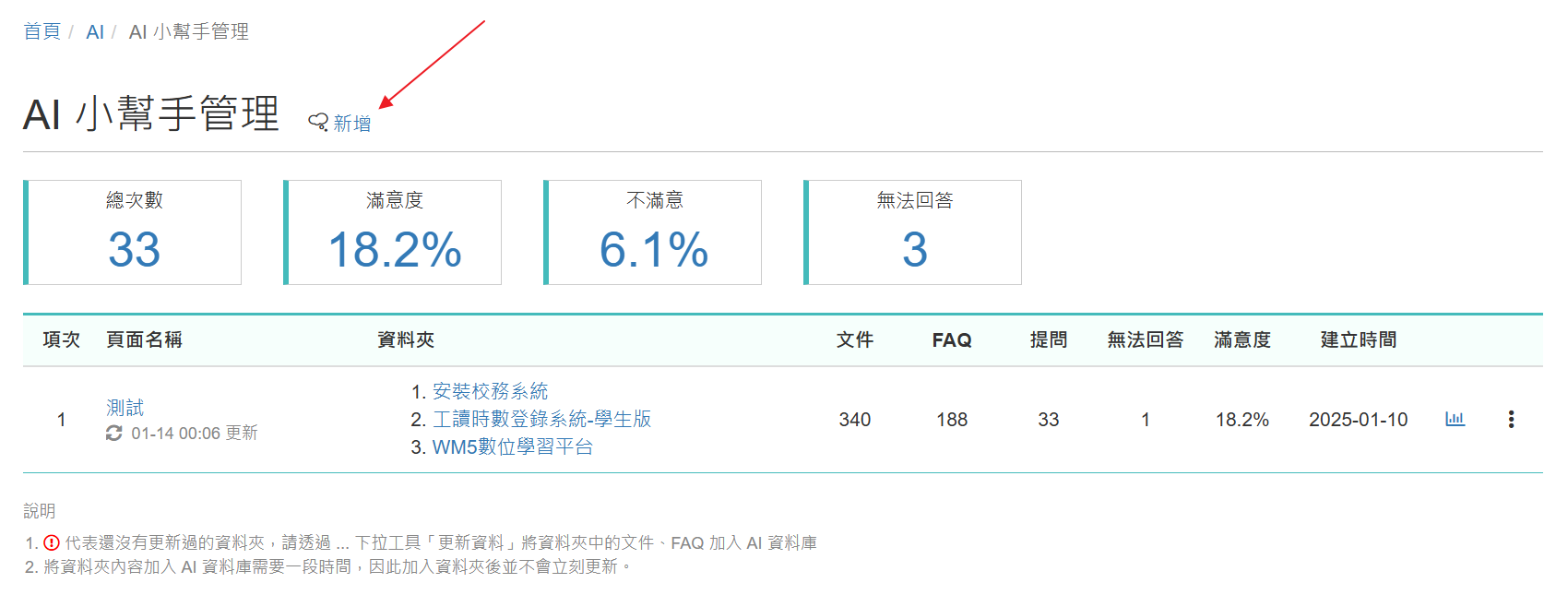Open the WM5數位學習平台 folder link
The image size is (1568, 595).
[512, 447]
